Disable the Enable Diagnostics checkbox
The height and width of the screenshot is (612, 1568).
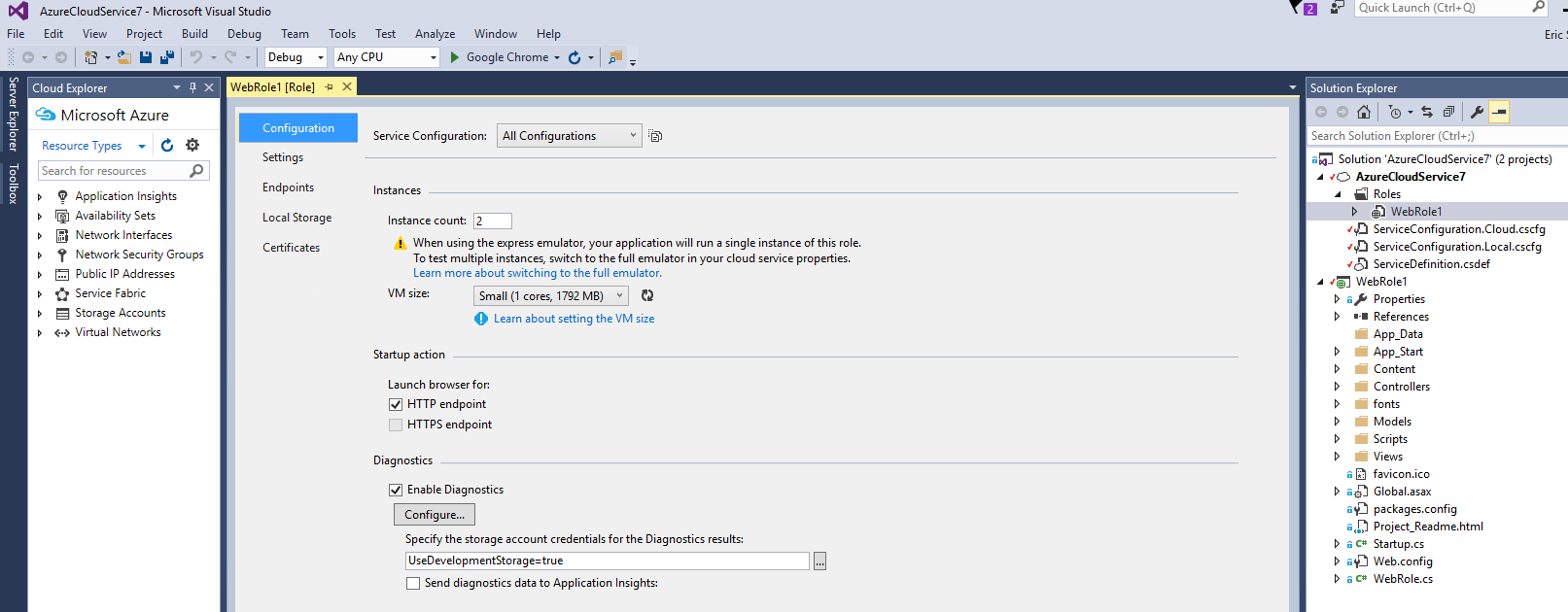(396, 490)
